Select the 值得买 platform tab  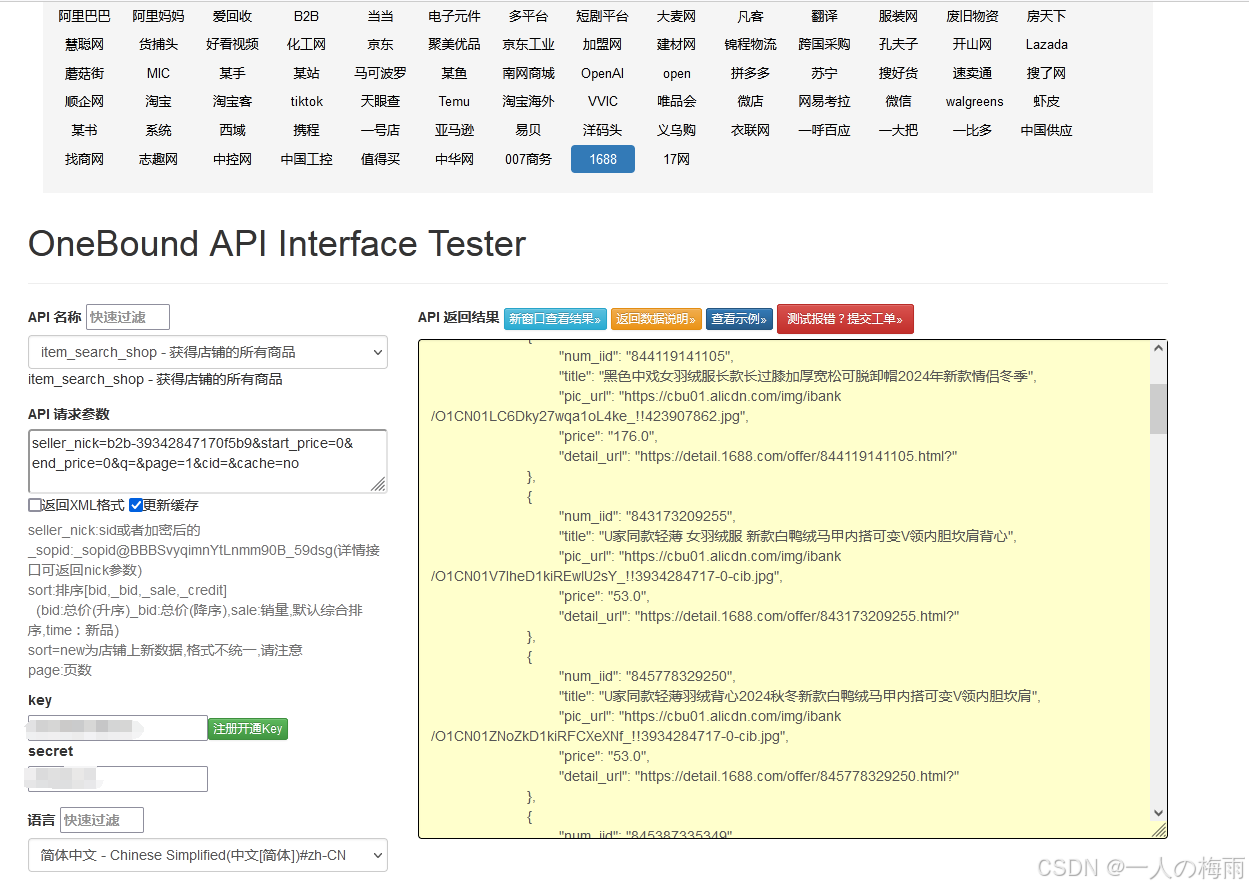click(x=381, y=159)
